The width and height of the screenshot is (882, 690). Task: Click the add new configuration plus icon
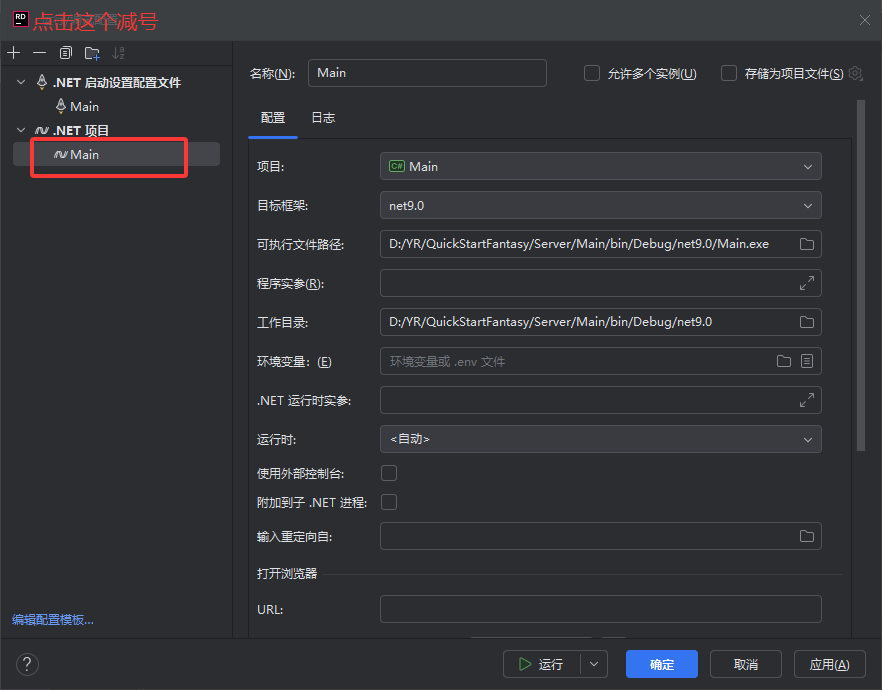[13, 53]
